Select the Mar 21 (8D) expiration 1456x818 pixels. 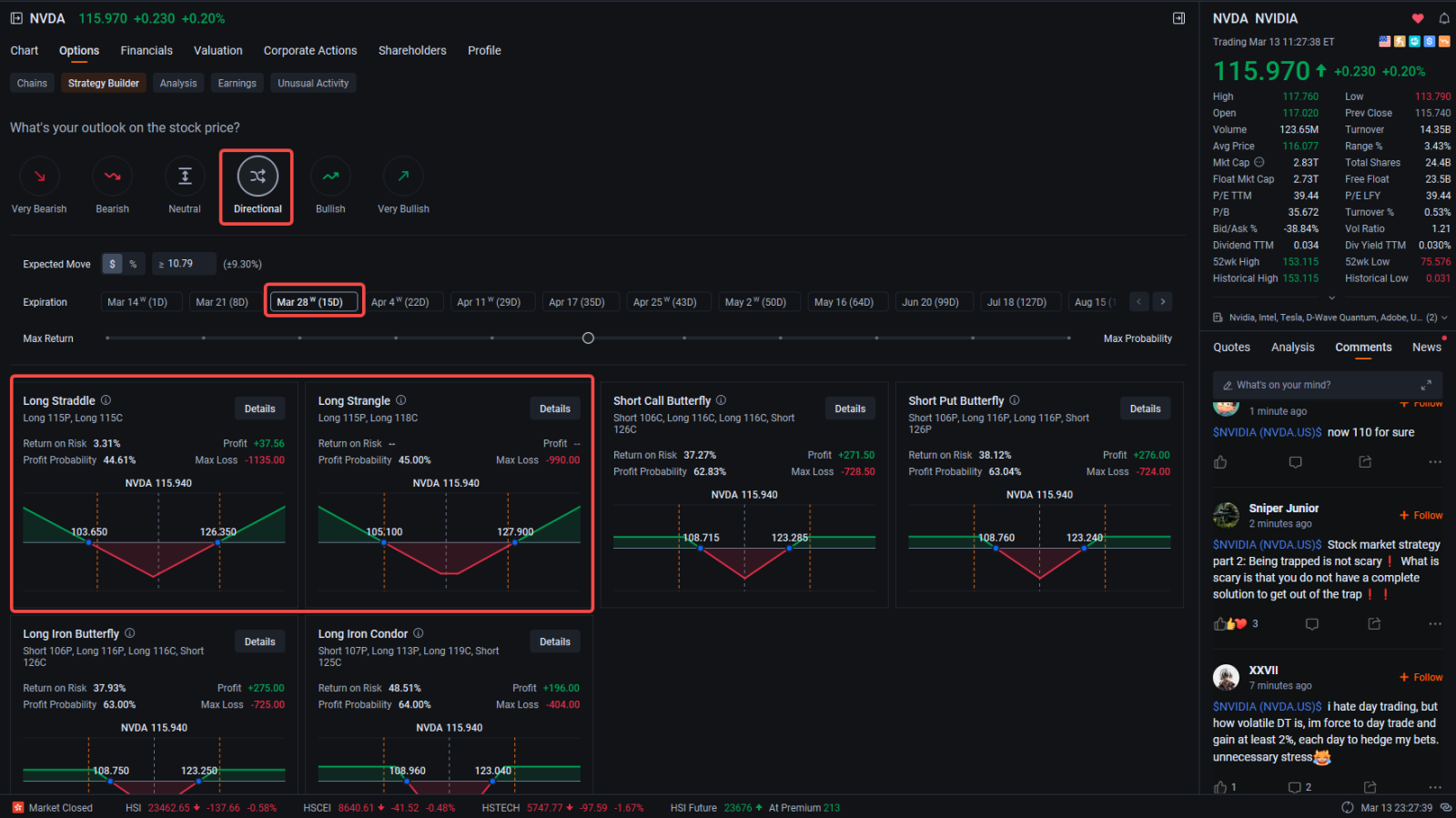[222, 302]
